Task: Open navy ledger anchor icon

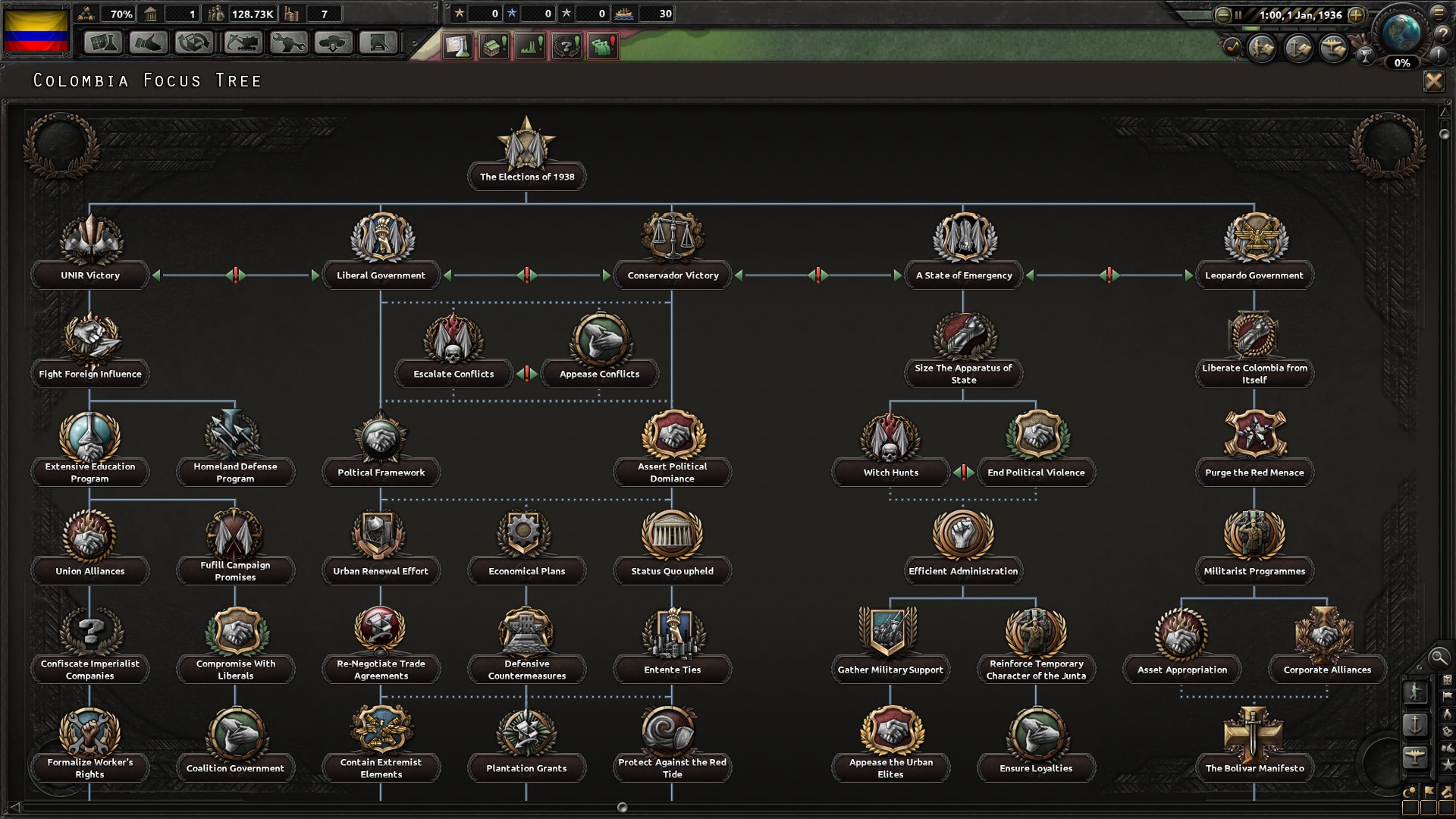Action: coord(1299,49)
